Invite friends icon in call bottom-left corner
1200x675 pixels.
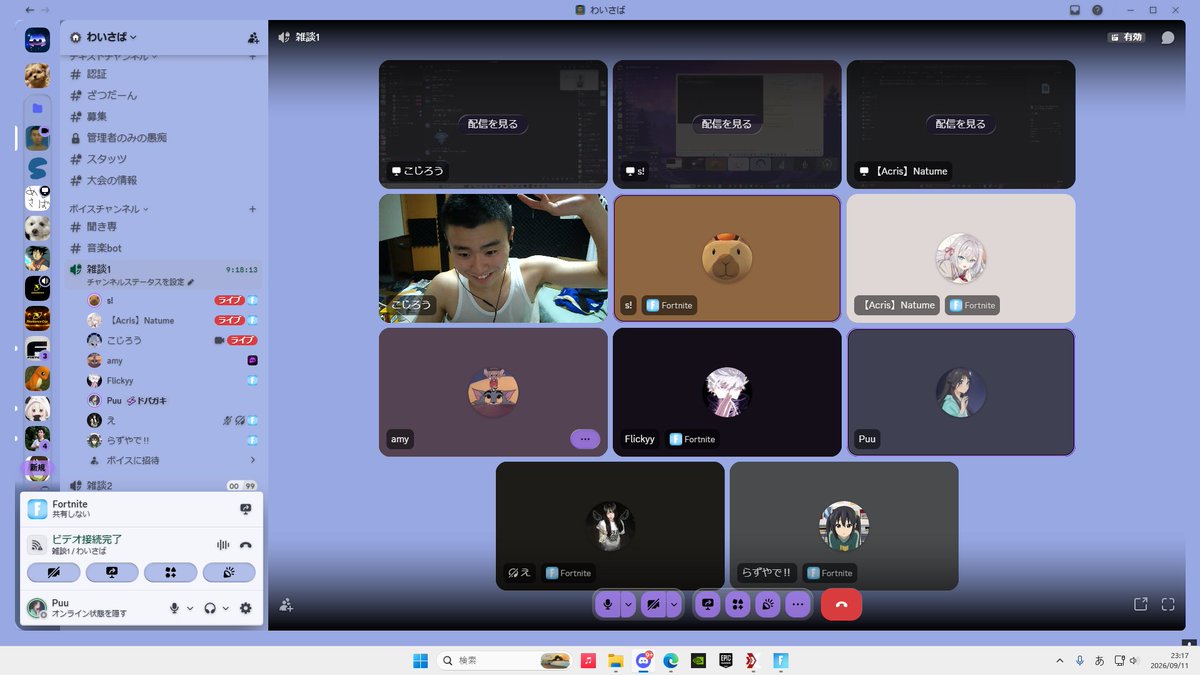pyautogui.click(x=287, y=604)
